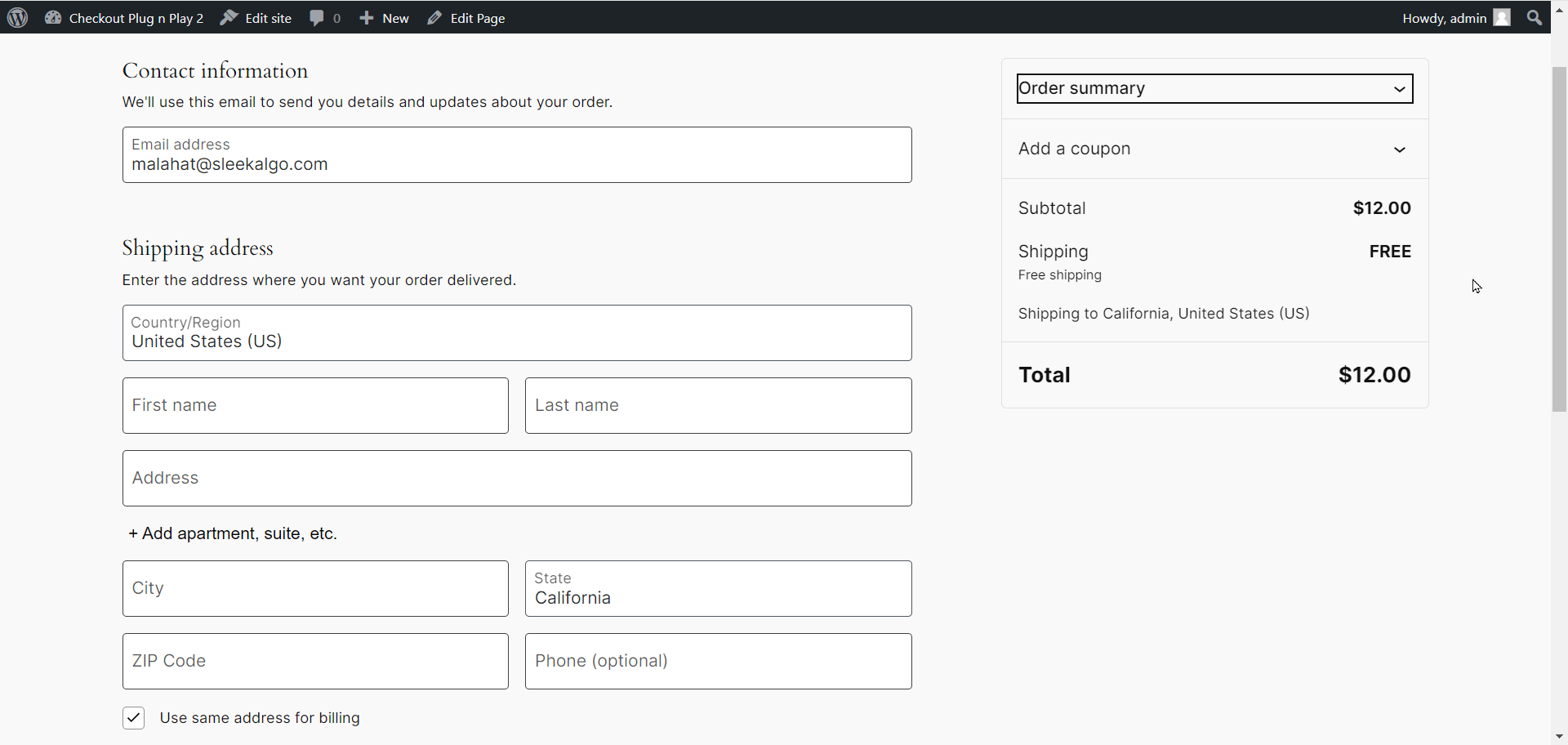Click Add apartment, suite, etc. link

tap(233, 533)
